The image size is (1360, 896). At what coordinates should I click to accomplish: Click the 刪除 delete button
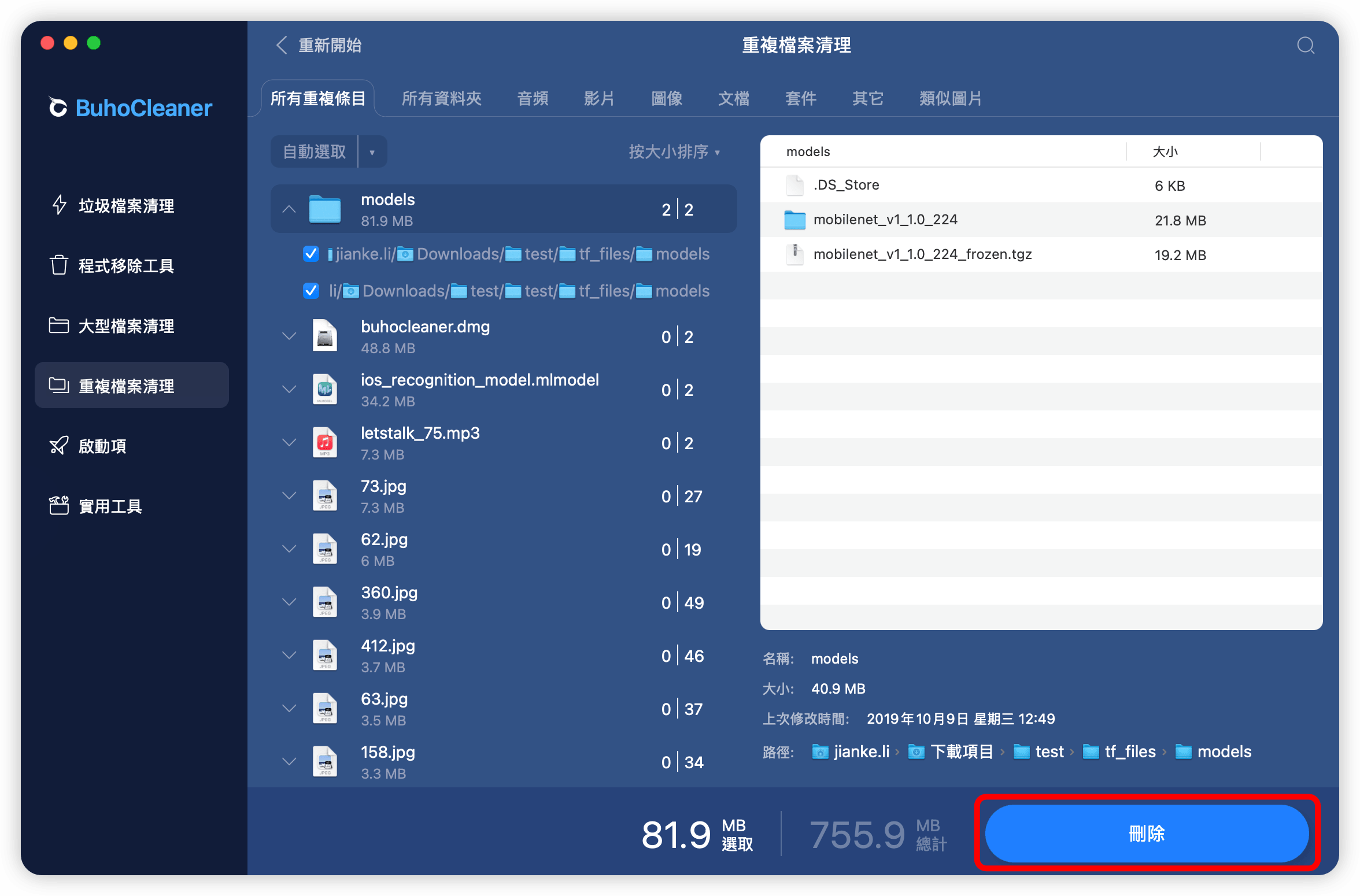pyautogui.click(x=1147, y=833)
